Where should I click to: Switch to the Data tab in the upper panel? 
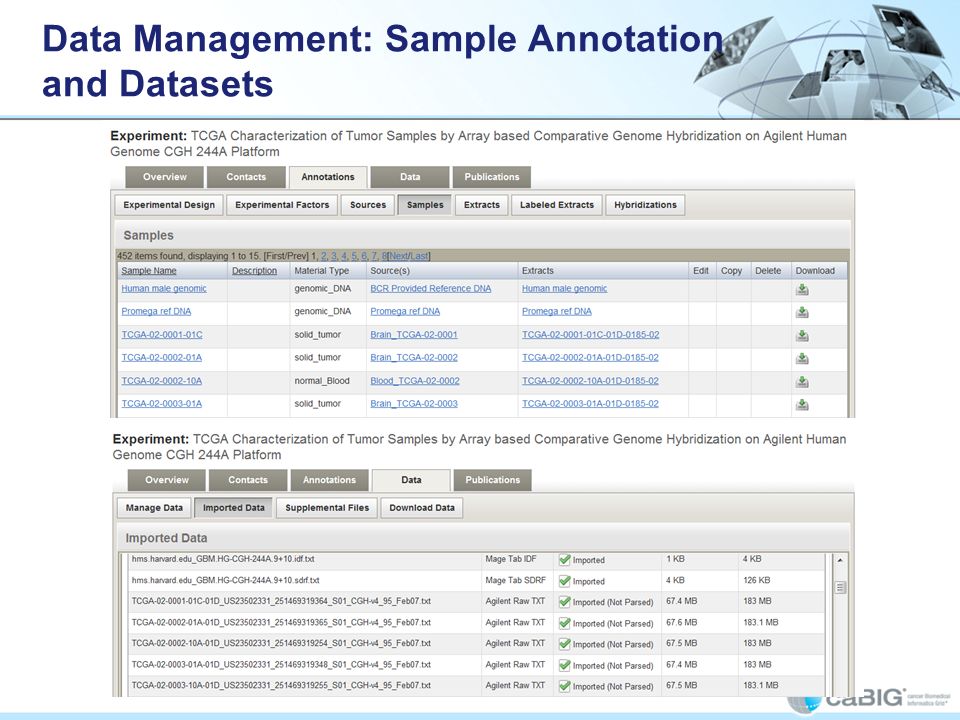[x=410, y=177]
